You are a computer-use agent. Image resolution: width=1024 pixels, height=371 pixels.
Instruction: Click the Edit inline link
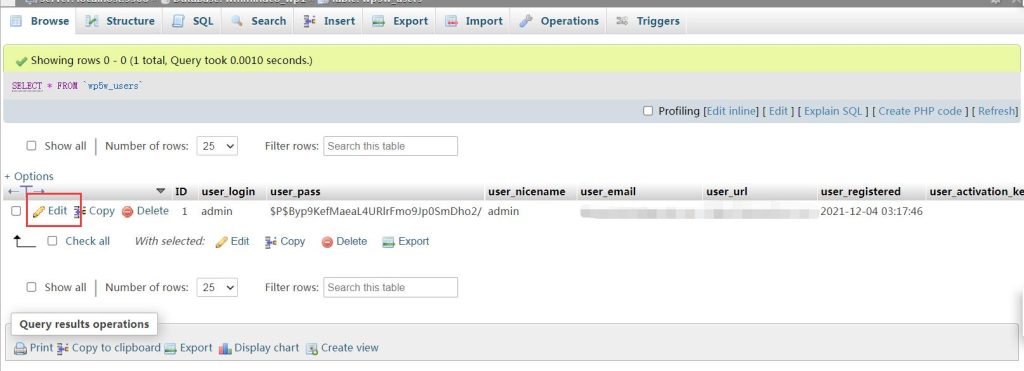click(732, 111)
